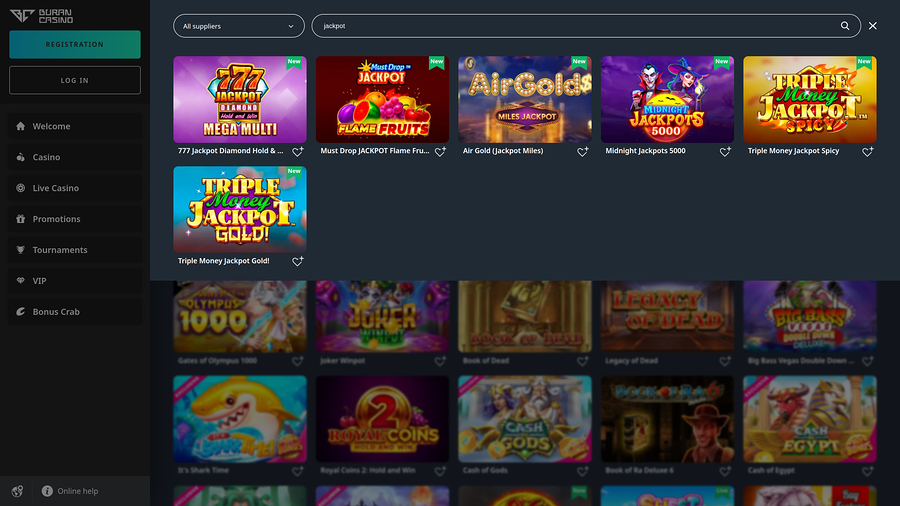The height and width of the screenshot is (506, 900).
Task: Open the Welcome menu item
Action: click(x=75, y=126)
